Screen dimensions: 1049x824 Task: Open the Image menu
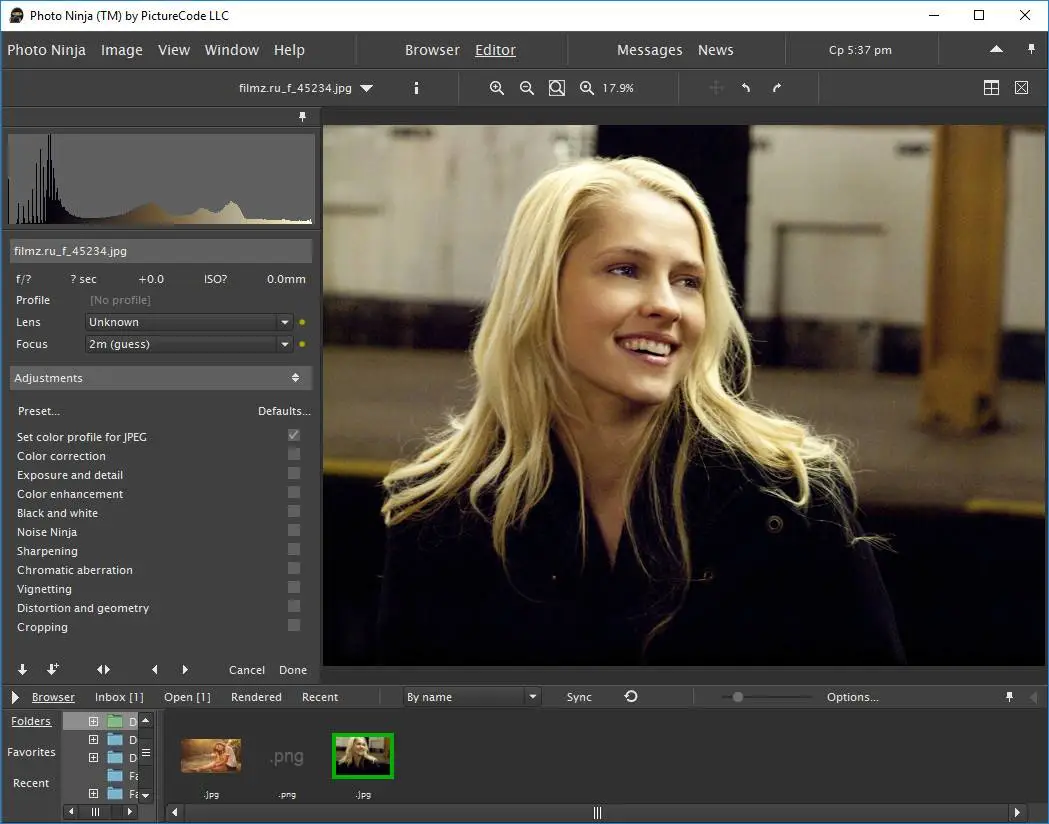pos(122,50)
